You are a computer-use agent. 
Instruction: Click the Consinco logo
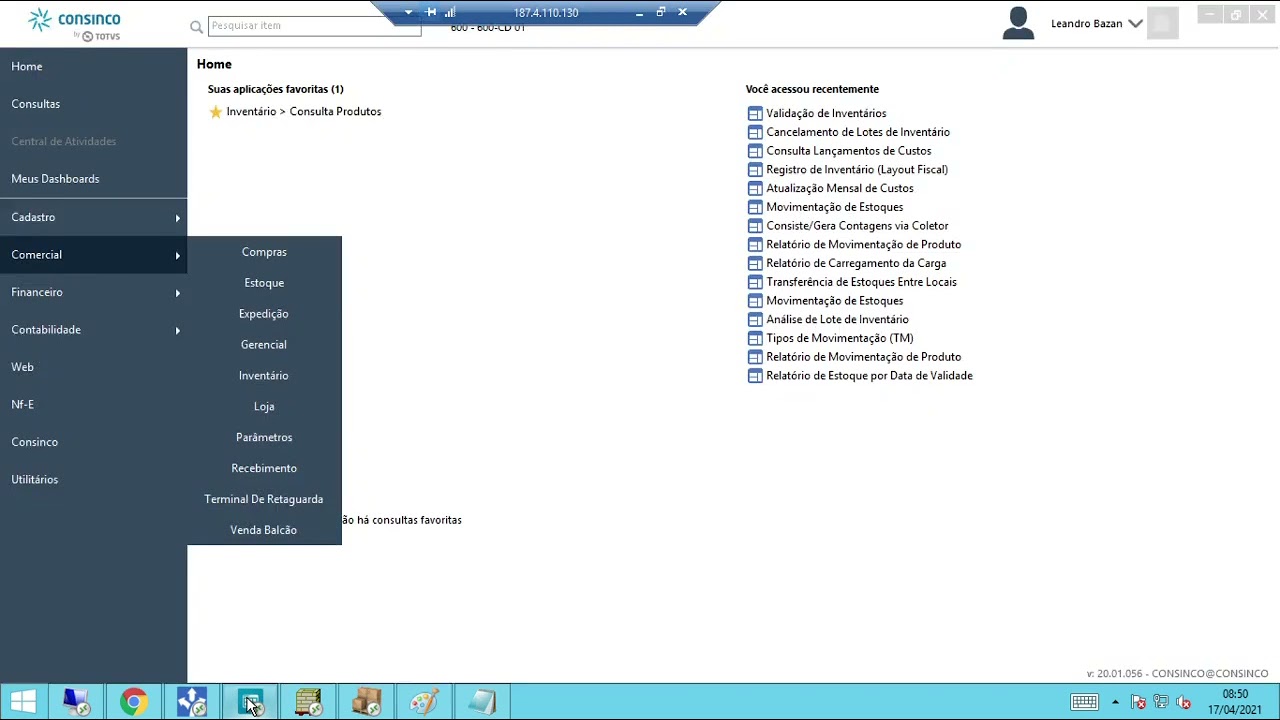74,24
